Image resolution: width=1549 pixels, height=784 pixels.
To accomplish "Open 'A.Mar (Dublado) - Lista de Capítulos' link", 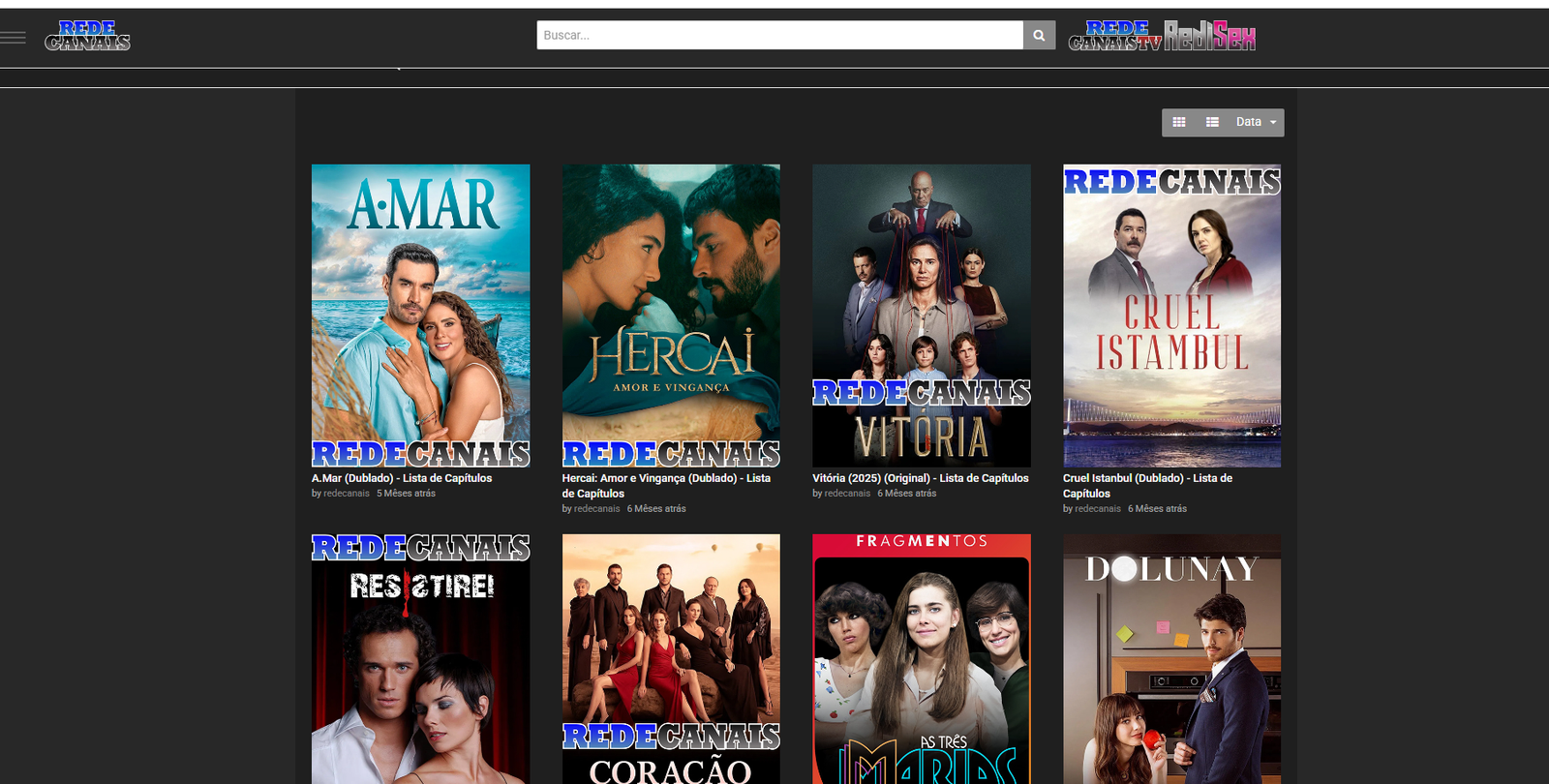I will [x=402, y=478].
